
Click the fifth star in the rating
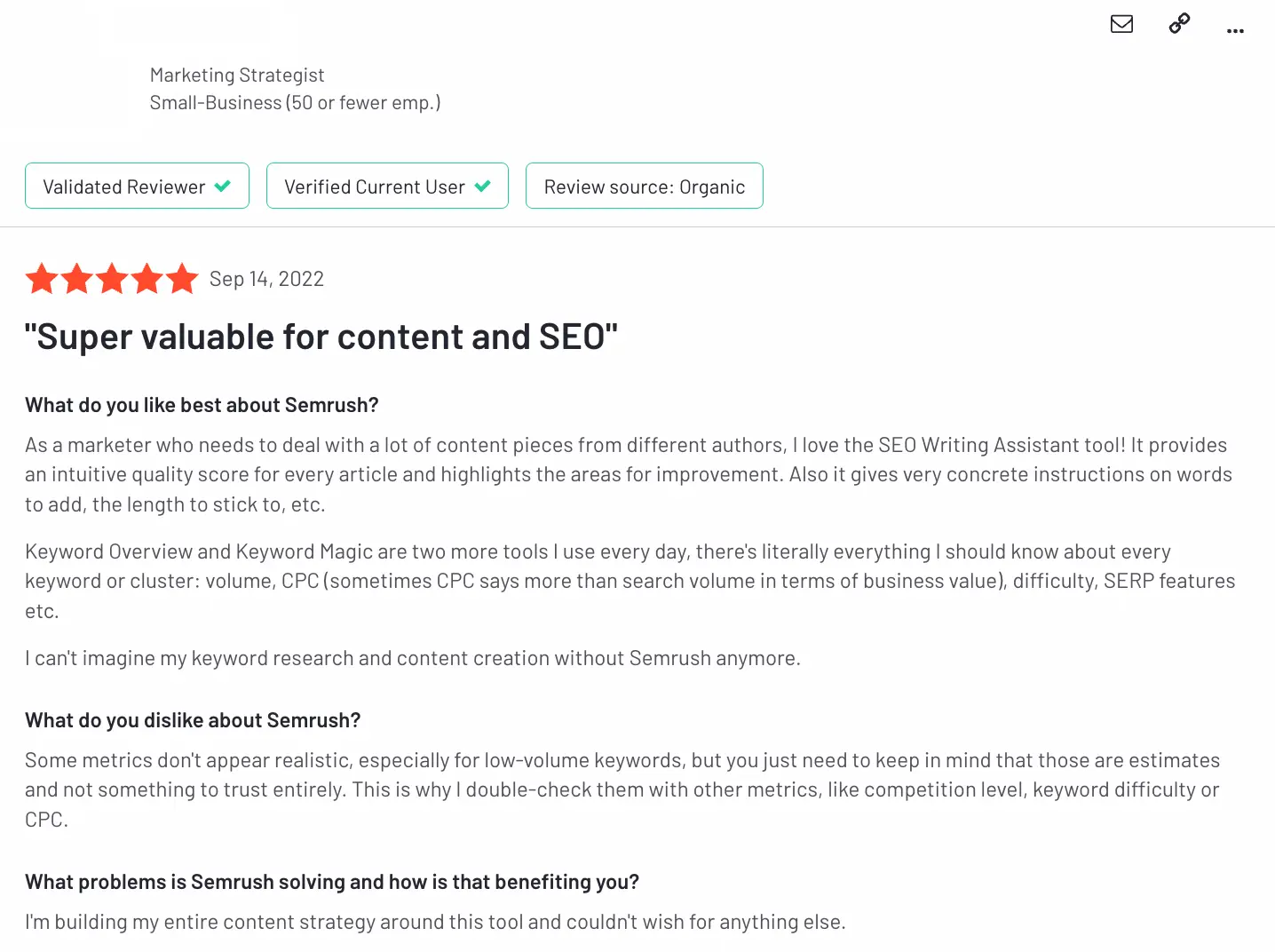(182, 279)
